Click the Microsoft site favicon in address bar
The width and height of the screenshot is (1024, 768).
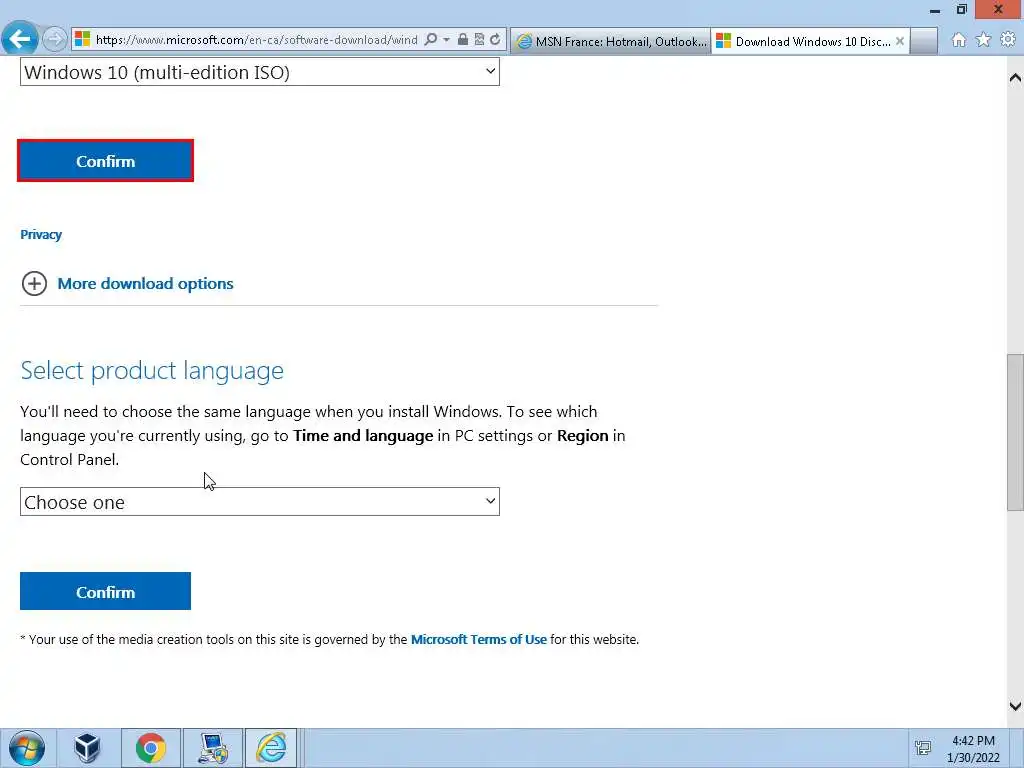pos(82,39)
